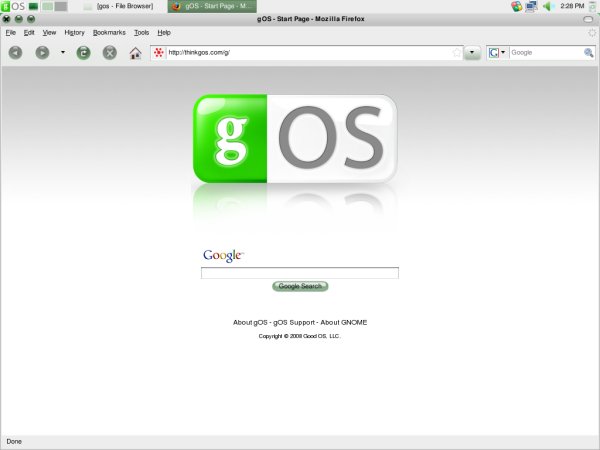The image size is (600, 450).
Task: Open the History menu
Action: point(74,33)
